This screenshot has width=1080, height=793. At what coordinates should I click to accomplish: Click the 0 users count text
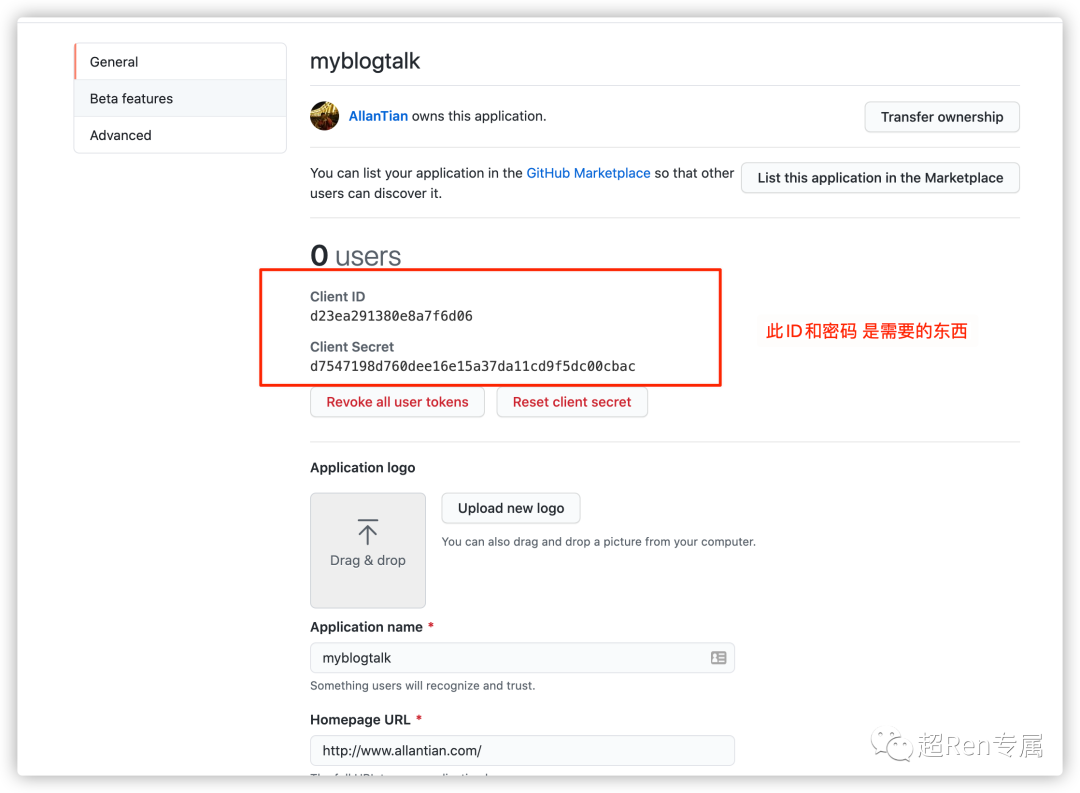tap(355, 256)
